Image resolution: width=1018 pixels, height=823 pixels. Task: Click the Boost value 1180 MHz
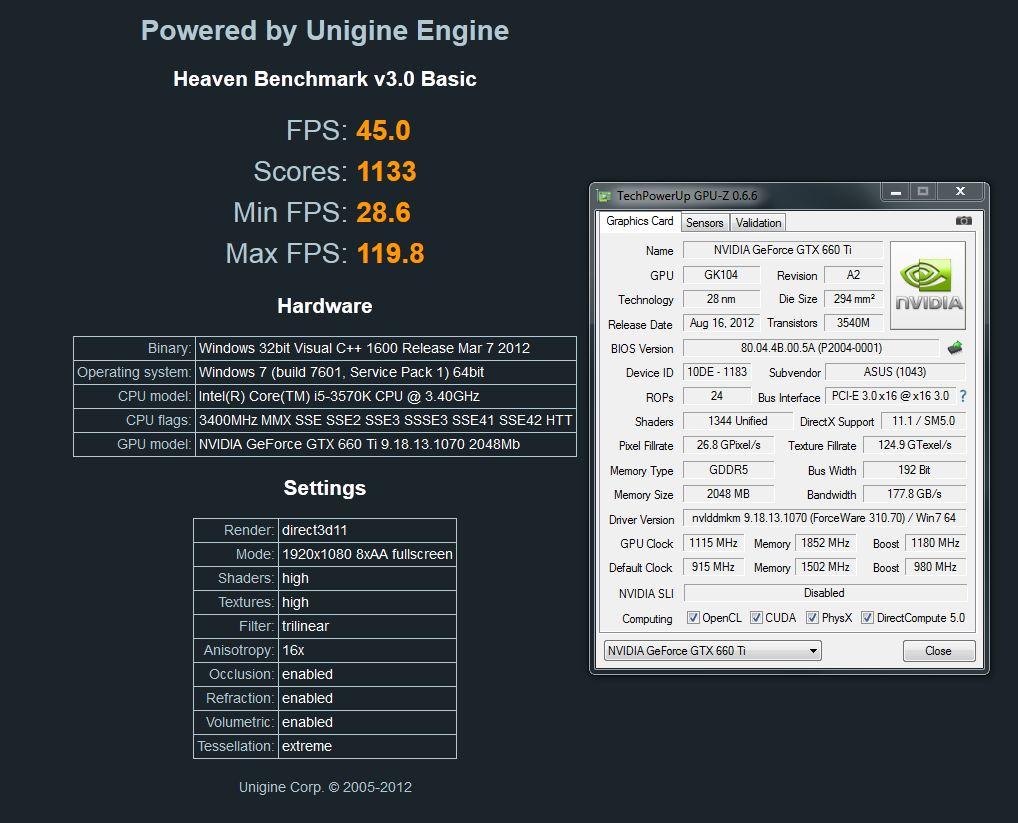[936, 543]
